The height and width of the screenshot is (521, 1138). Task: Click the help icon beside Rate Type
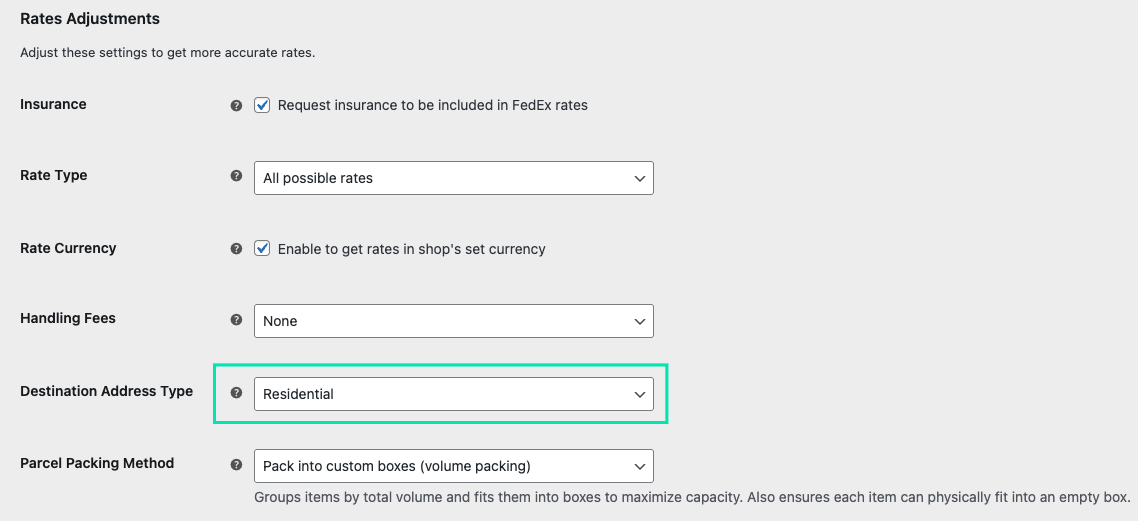point(236,175)
